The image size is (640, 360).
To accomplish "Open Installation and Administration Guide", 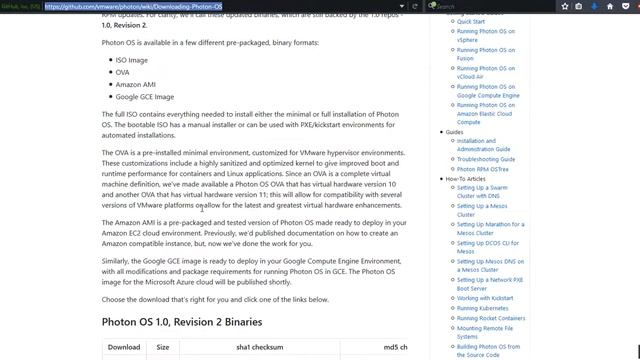I will 483,145.
